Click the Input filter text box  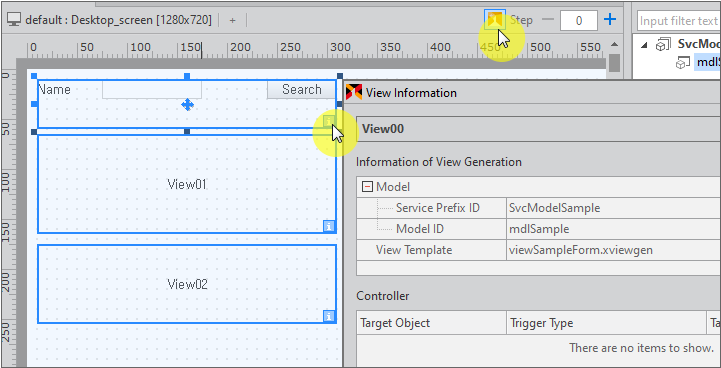[x=679, y=21]
